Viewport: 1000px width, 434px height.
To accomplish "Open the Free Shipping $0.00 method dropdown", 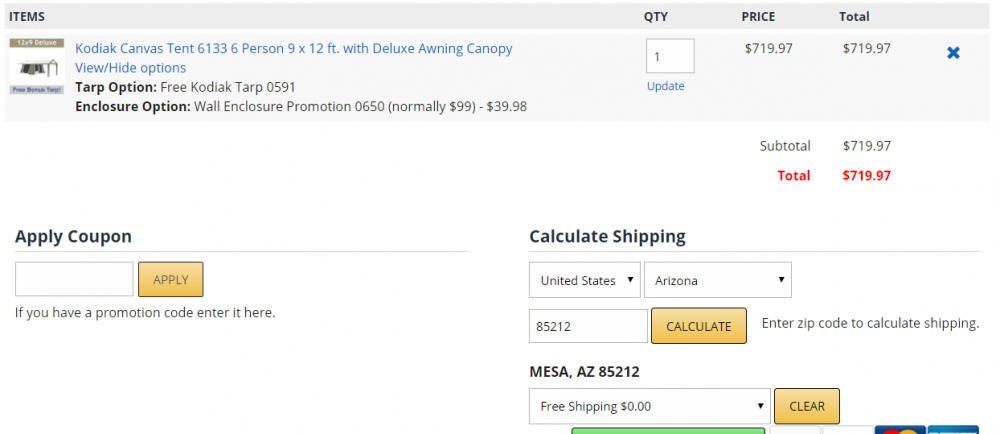I will tap(650, 406).
